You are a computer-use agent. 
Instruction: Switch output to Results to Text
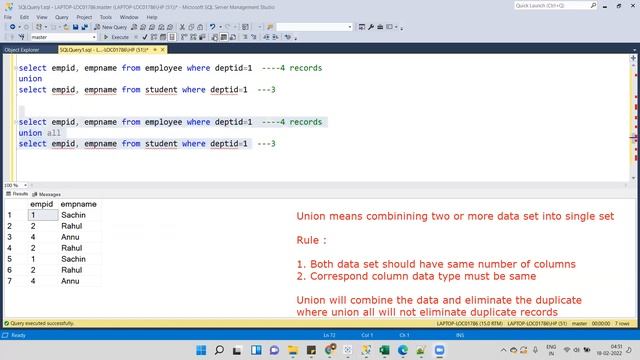[x=215, y=37]
